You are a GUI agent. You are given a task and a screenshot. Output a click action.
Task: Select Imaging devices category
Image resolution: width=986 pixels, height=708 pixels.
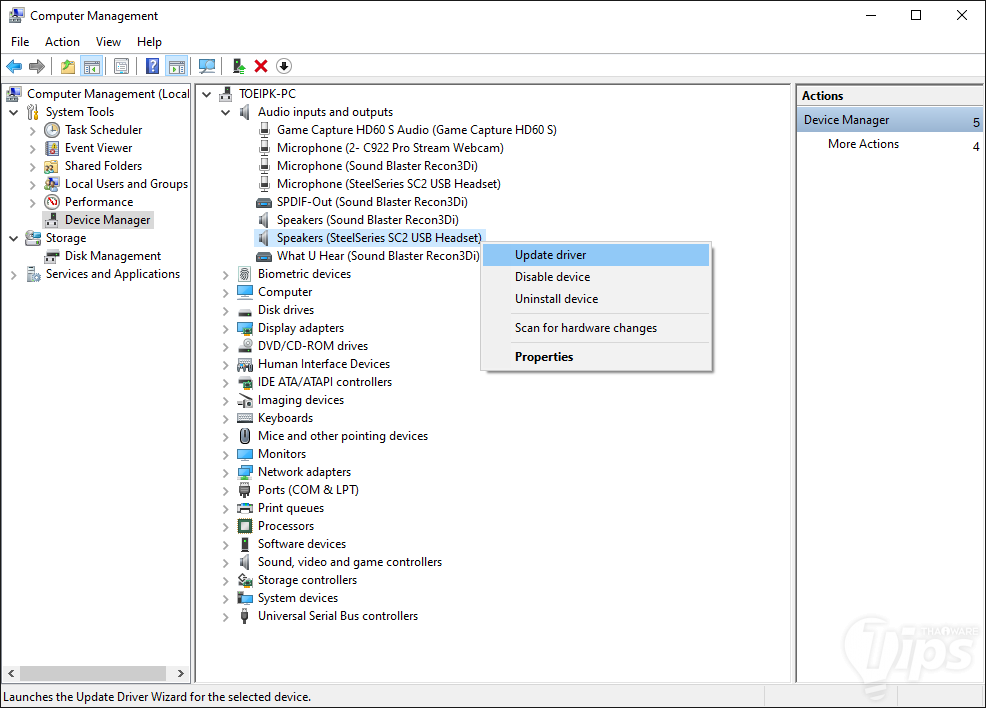[x=301, y=400]
